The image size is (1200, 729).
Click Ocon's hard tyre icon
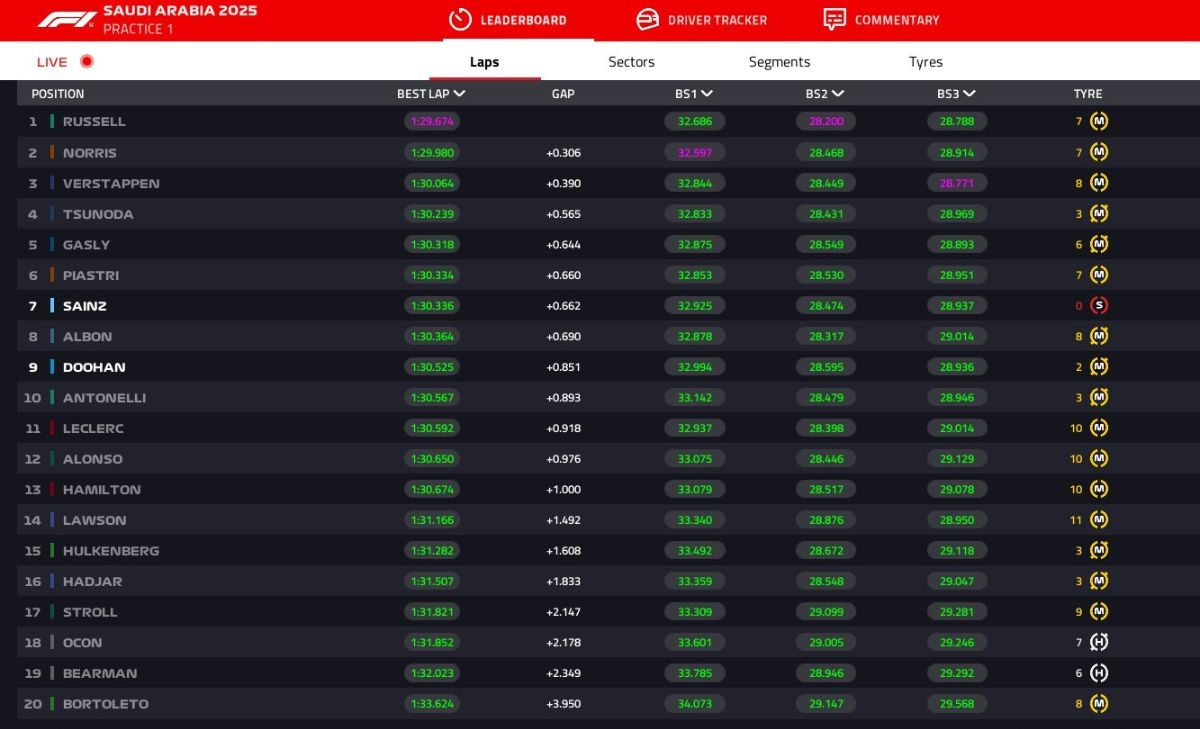click(1099, 642)
